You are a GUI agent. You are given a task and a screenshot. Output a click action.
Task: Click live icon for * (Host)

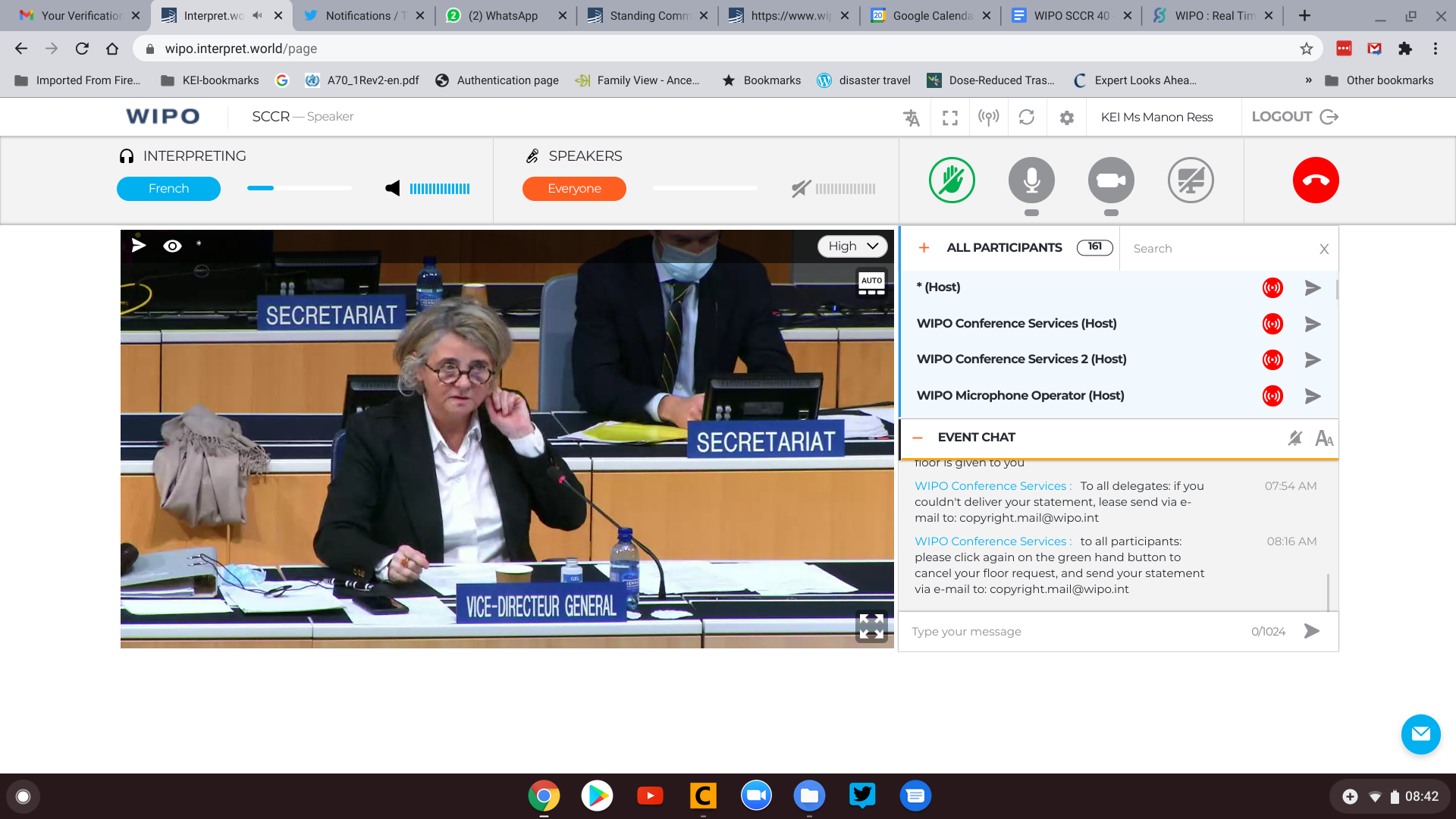[x=1272, y=287]
